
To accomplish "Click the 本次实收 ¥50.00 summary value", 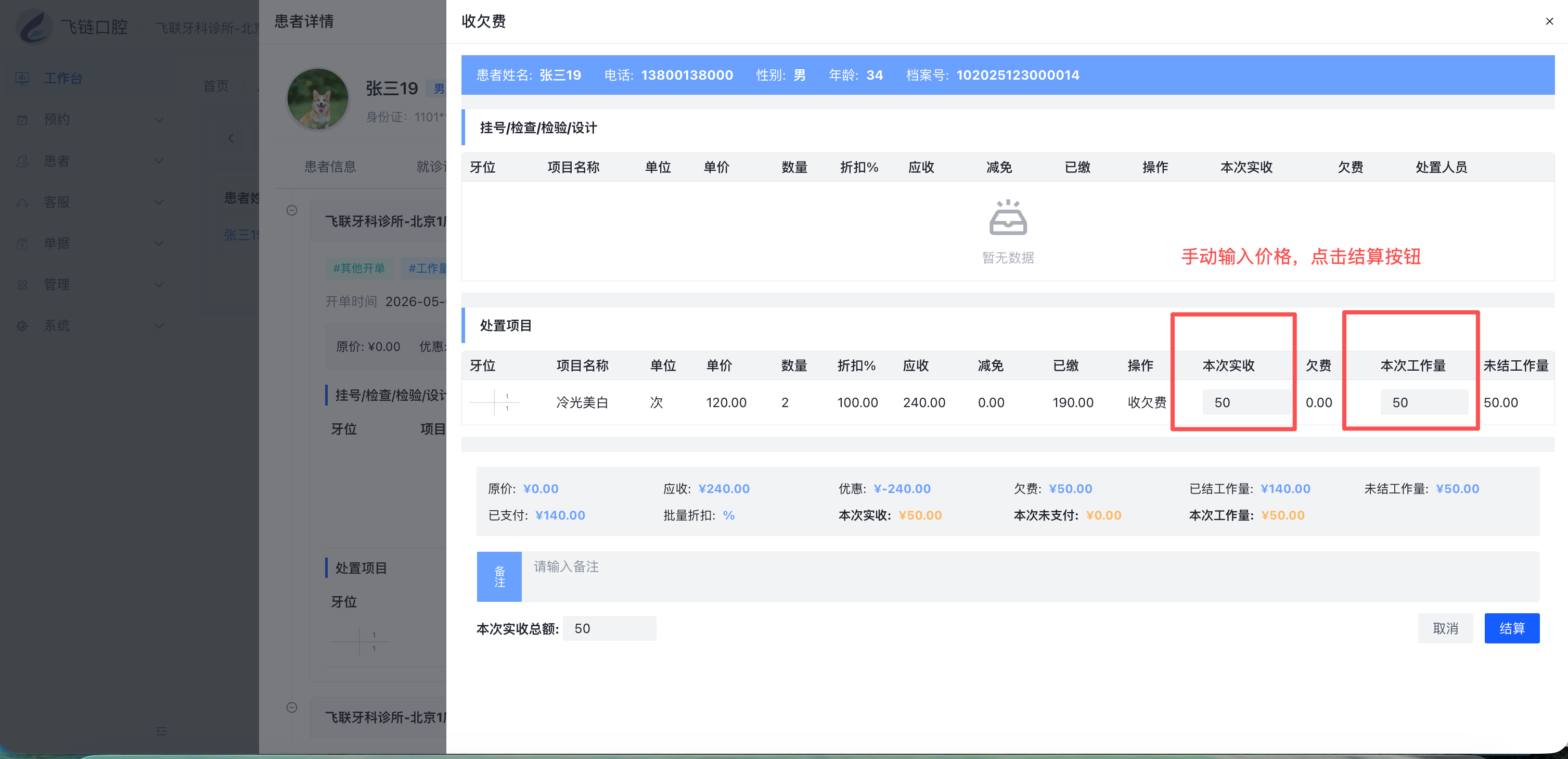I will pos(920,515).
